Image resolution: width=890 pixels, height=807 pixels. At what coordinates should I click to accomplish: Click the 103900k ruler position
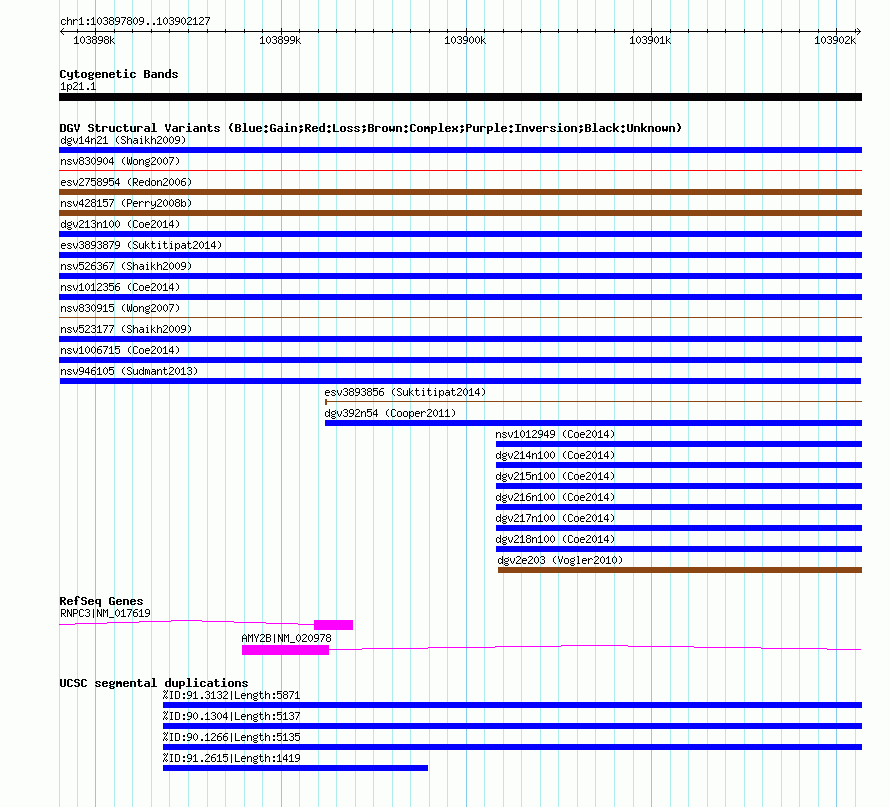point(465,40)
